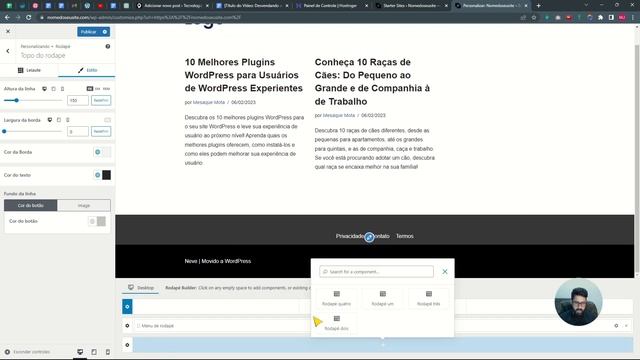
Task: Reload the page in Chrome toolbar
Action: click(29, 18)
